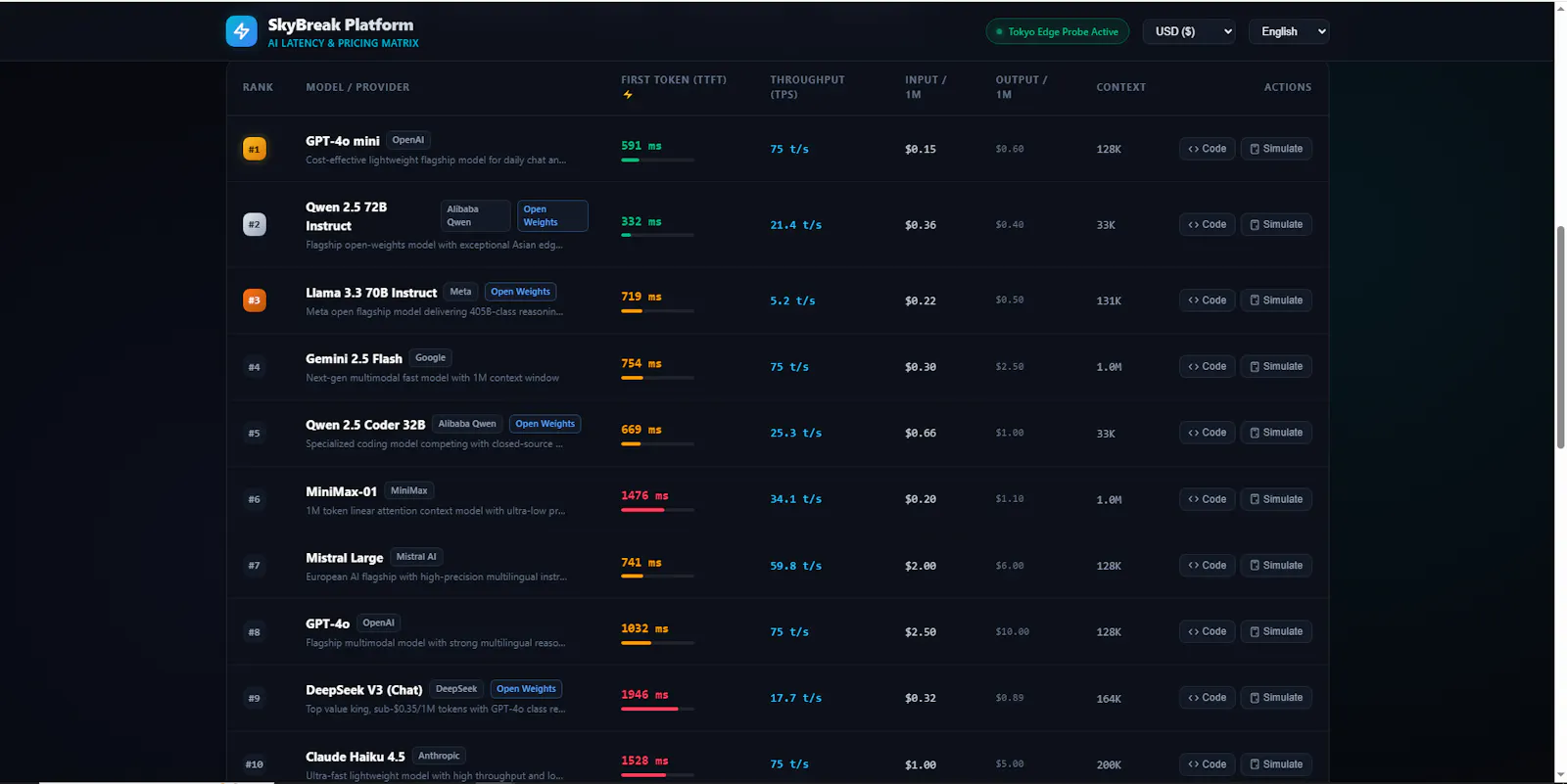Screen dimensions: 1567x784
Task: Simulate the Gemini 2.5 Flash model
Action: point(1276,366)
